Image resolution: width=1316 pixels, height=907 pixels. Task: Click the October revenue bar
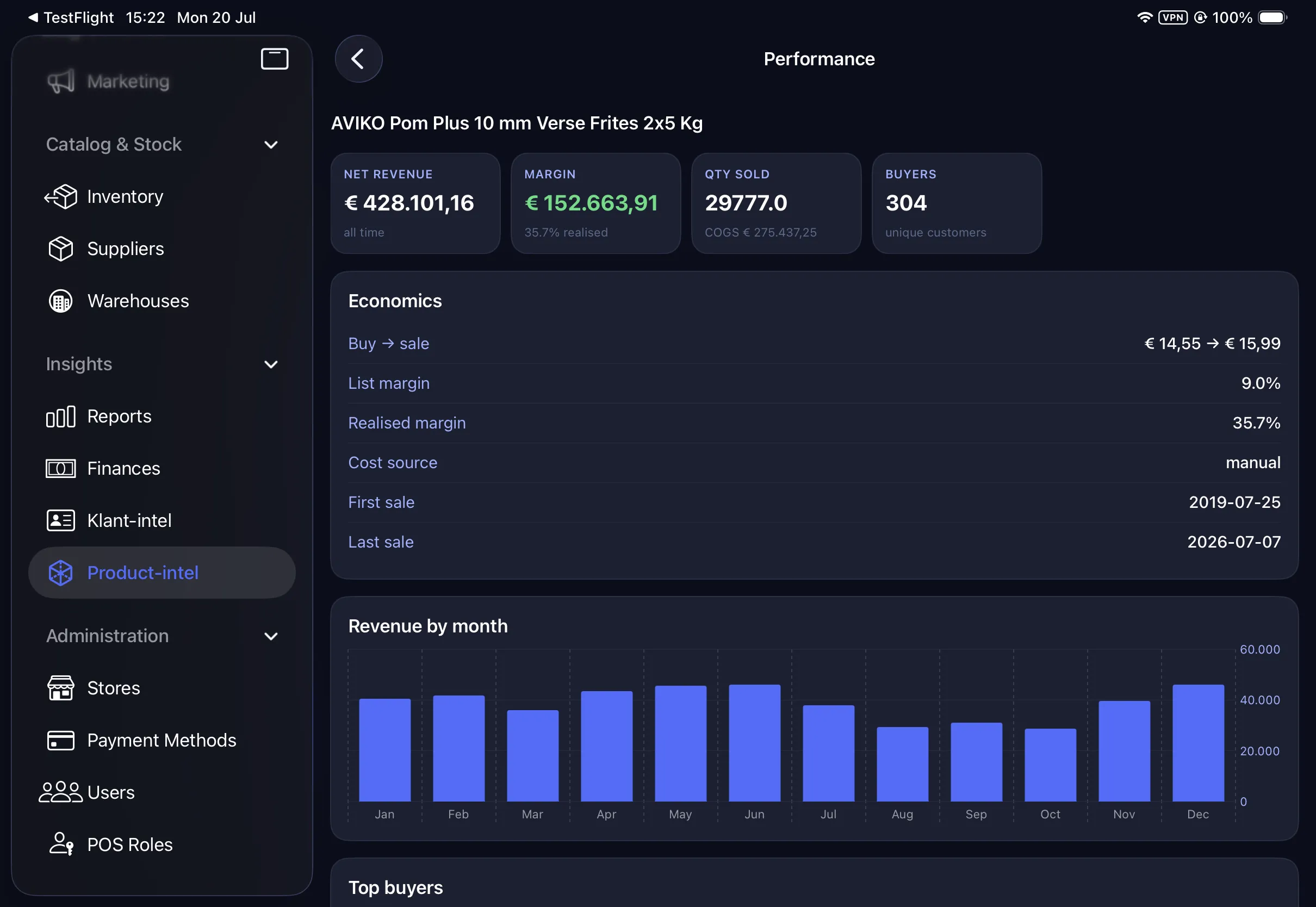1050,765
